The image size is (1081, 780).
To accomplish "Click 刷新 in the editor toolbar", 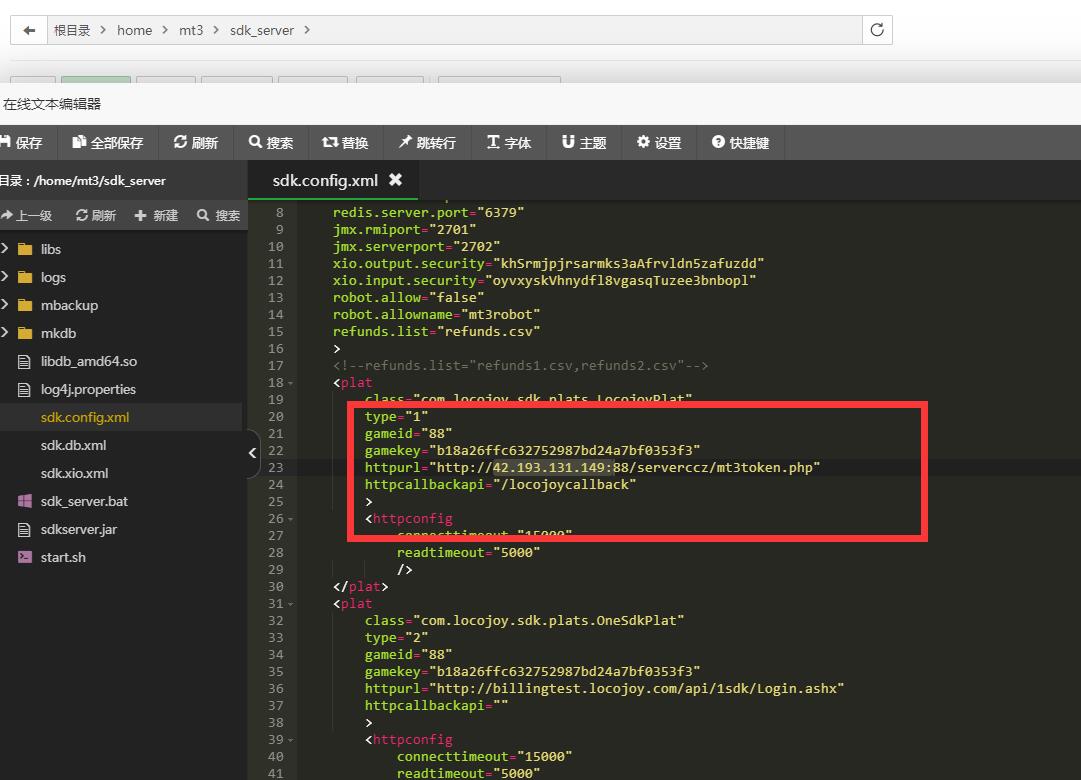I will pyautogui.click(x=195, y=143).
